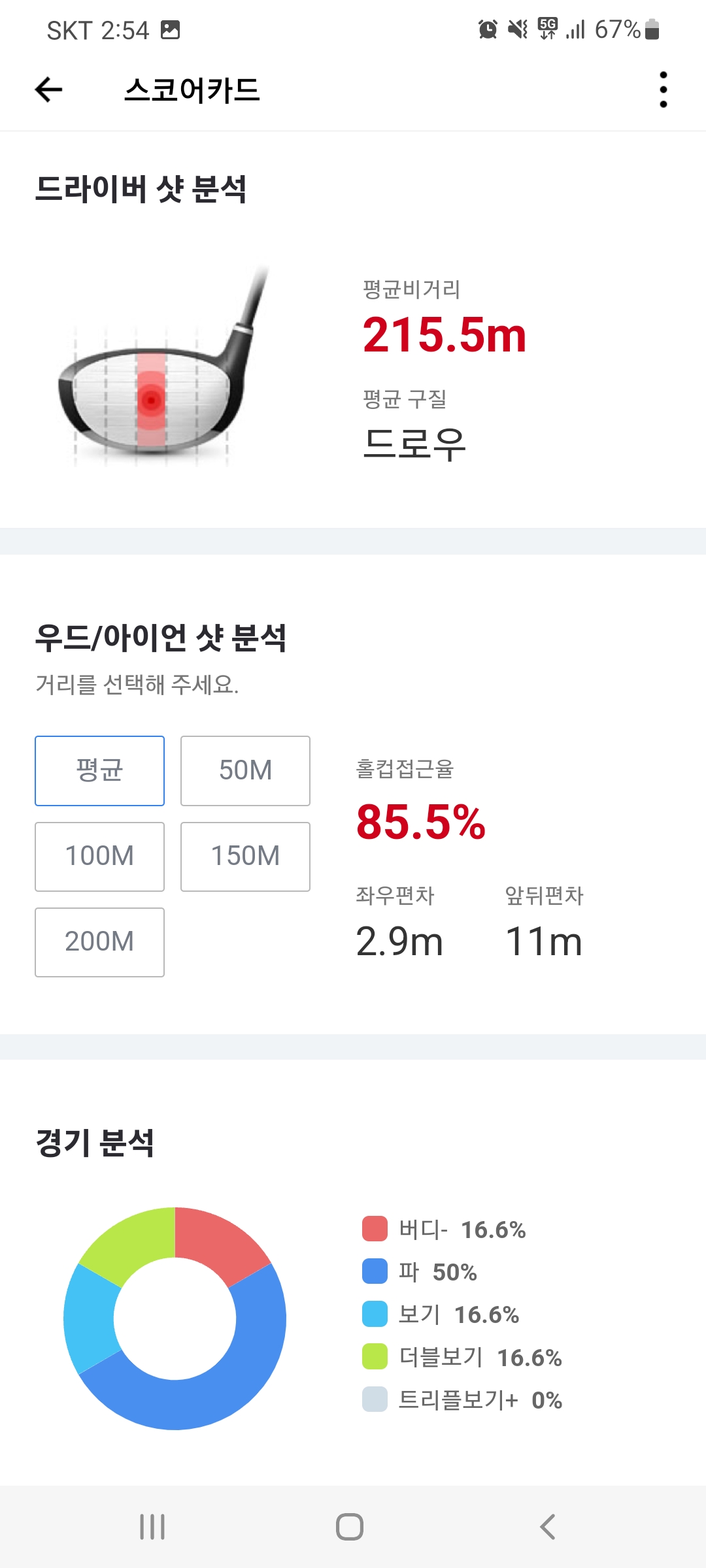Tap the picture notification icon by the clock
This screenshot has height=1568, width=706.
171,29
